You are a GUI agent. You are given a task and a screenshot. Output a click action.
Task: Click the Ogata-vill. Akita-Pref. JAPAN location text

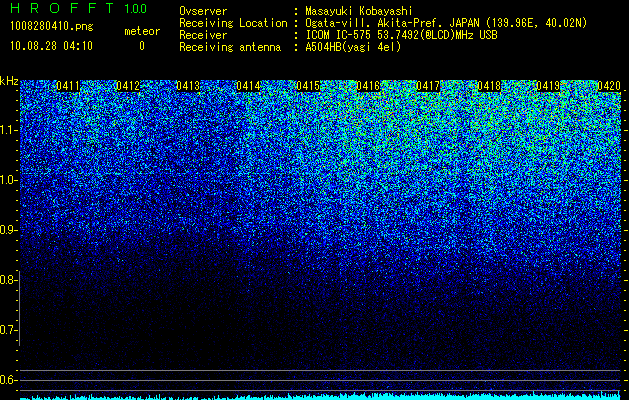[446, 23]
